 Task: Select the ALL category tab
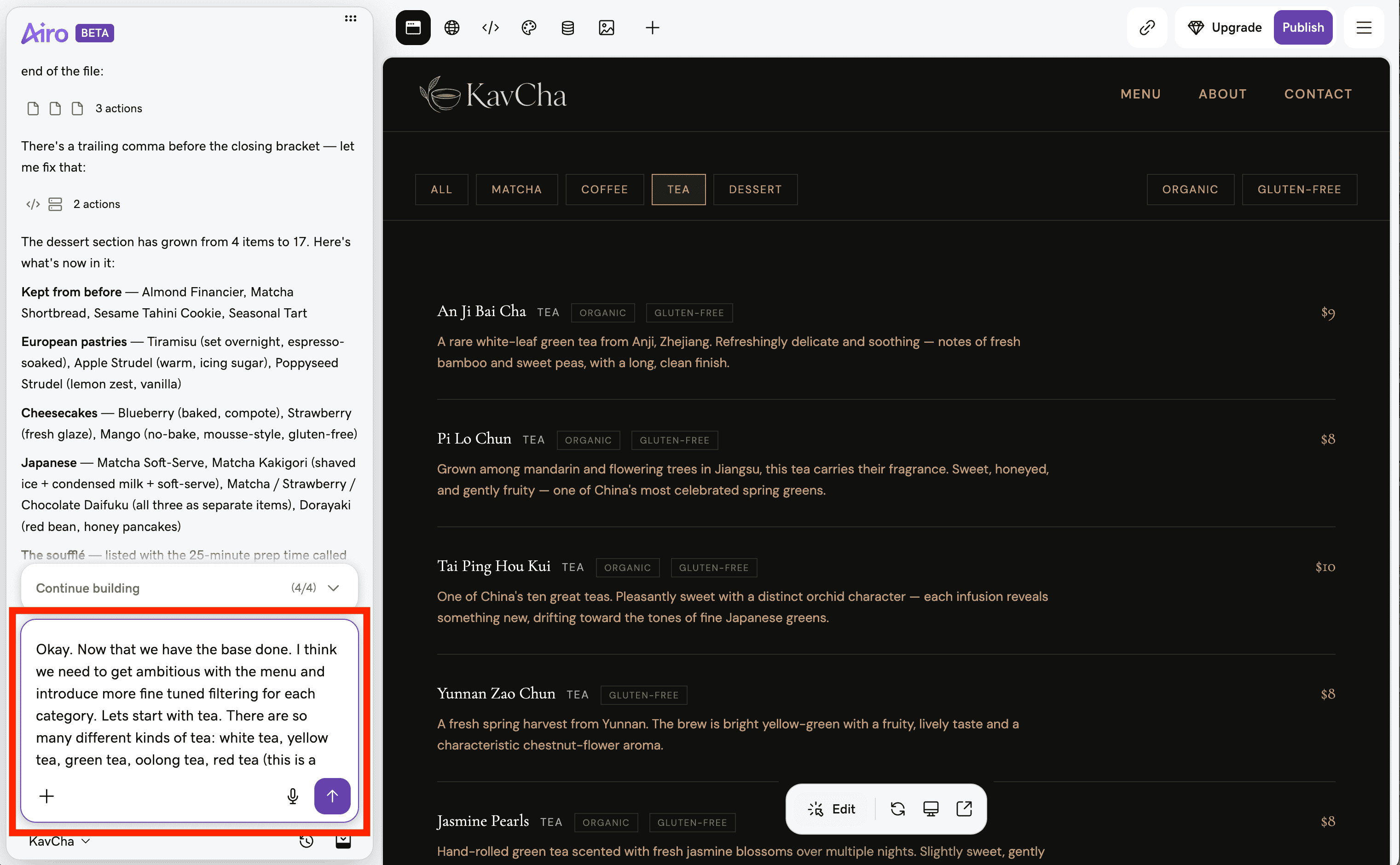441,190
